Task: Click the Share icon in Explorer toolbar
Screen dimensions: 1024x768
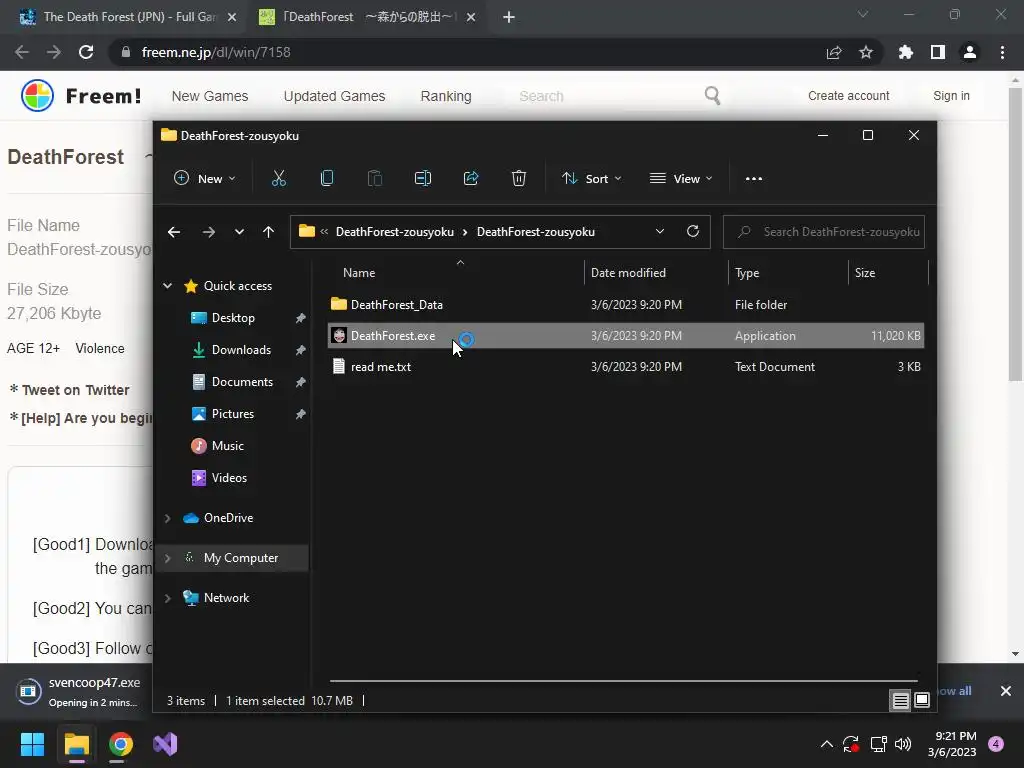Action: pyautogui.click(x=471, y=178)
